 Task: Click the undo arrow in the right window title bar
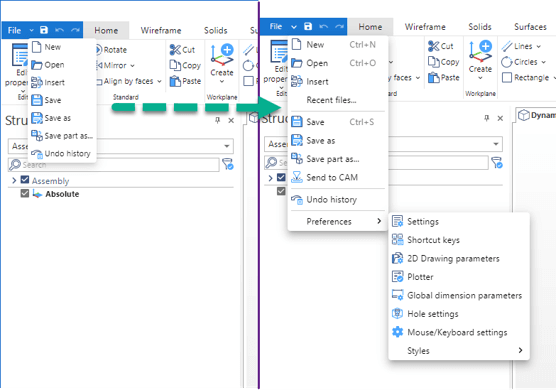tap(323, 27)
